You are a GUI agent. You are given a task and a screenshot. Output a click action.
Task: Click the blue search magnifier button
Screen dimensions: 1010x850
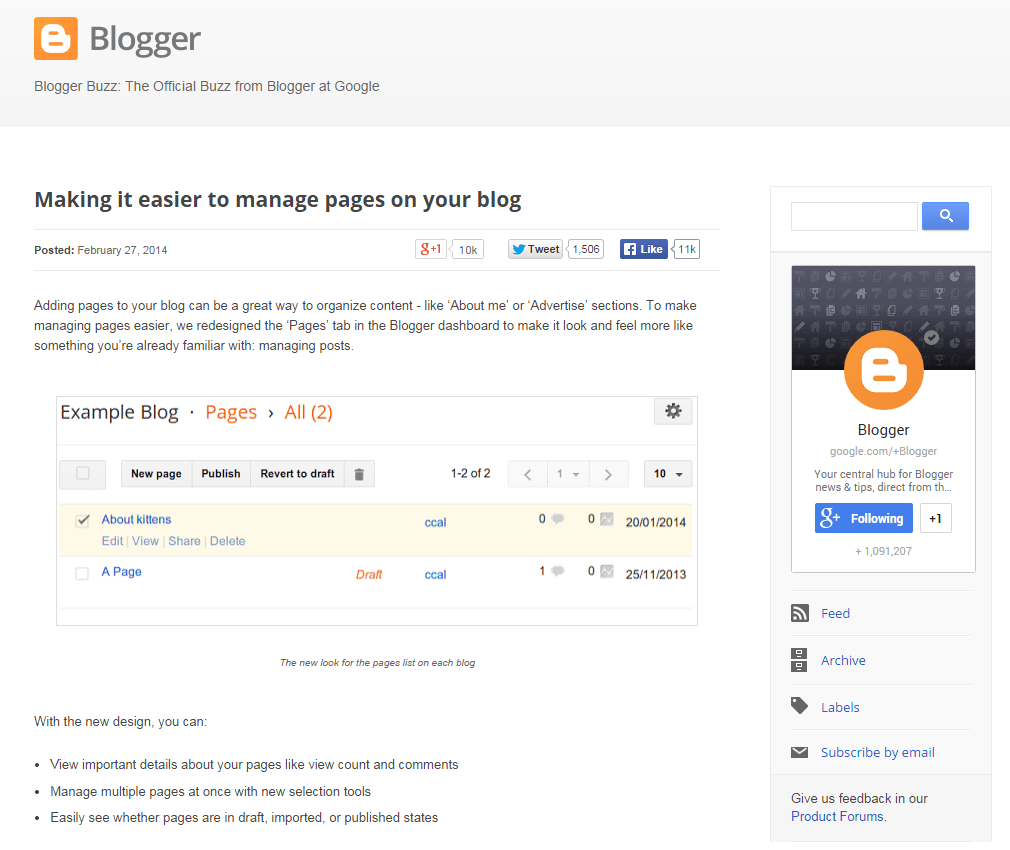(x=945, y=216)
